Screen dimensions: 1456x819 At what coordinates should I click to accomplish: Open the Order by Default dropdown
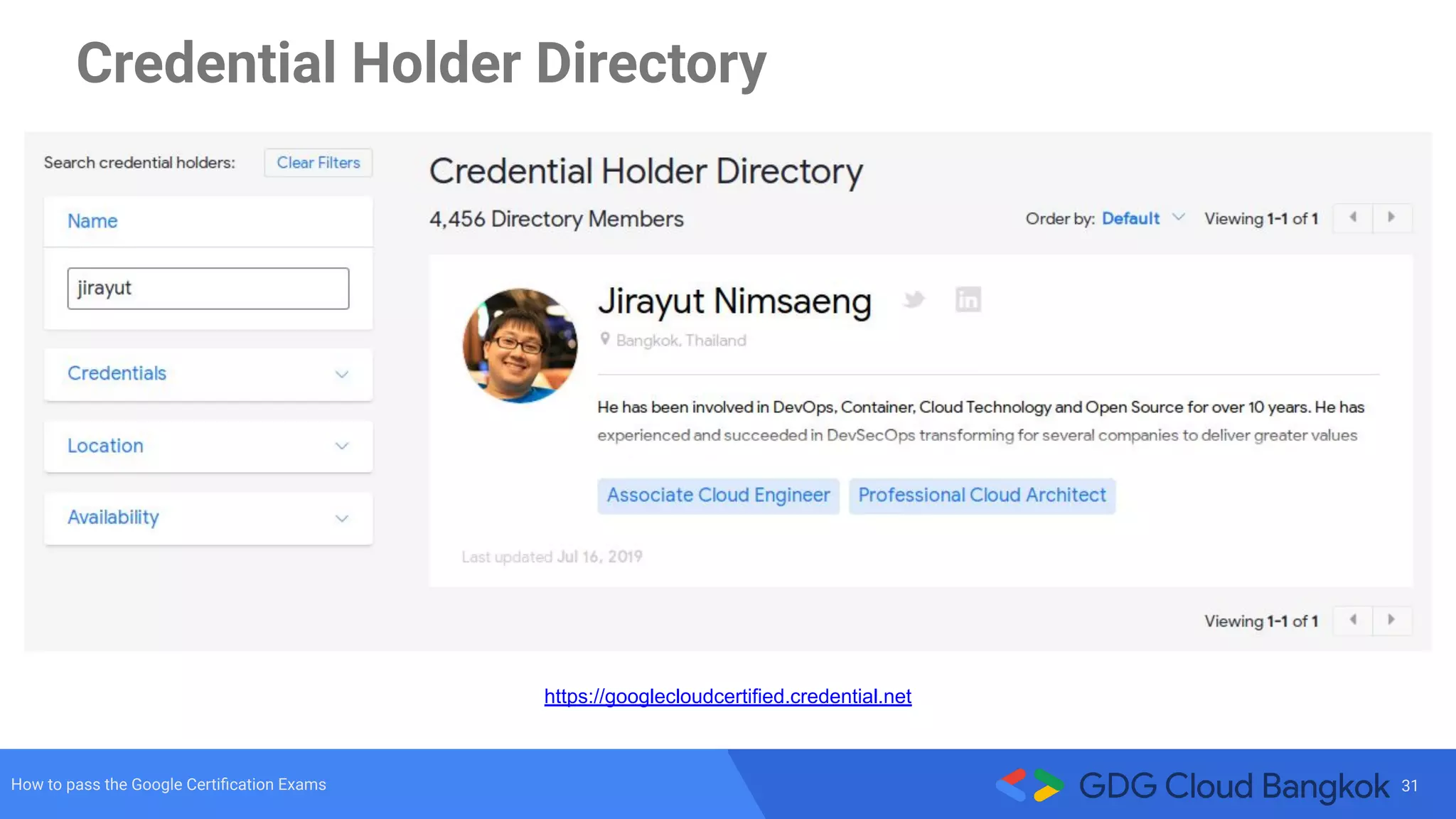1143,218
